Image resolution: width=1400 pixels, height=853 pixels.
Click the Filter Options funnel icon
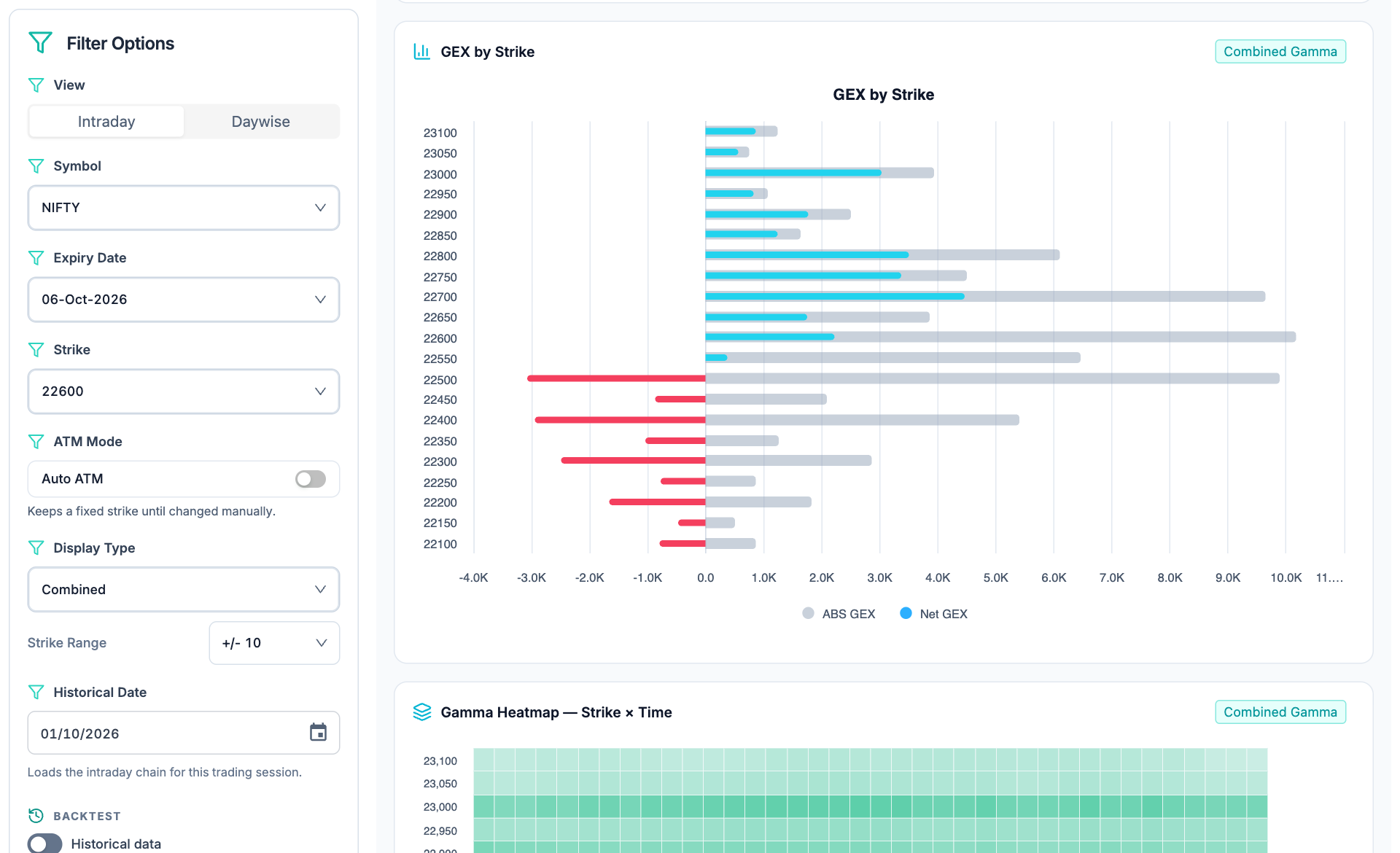tap(40, 43)
